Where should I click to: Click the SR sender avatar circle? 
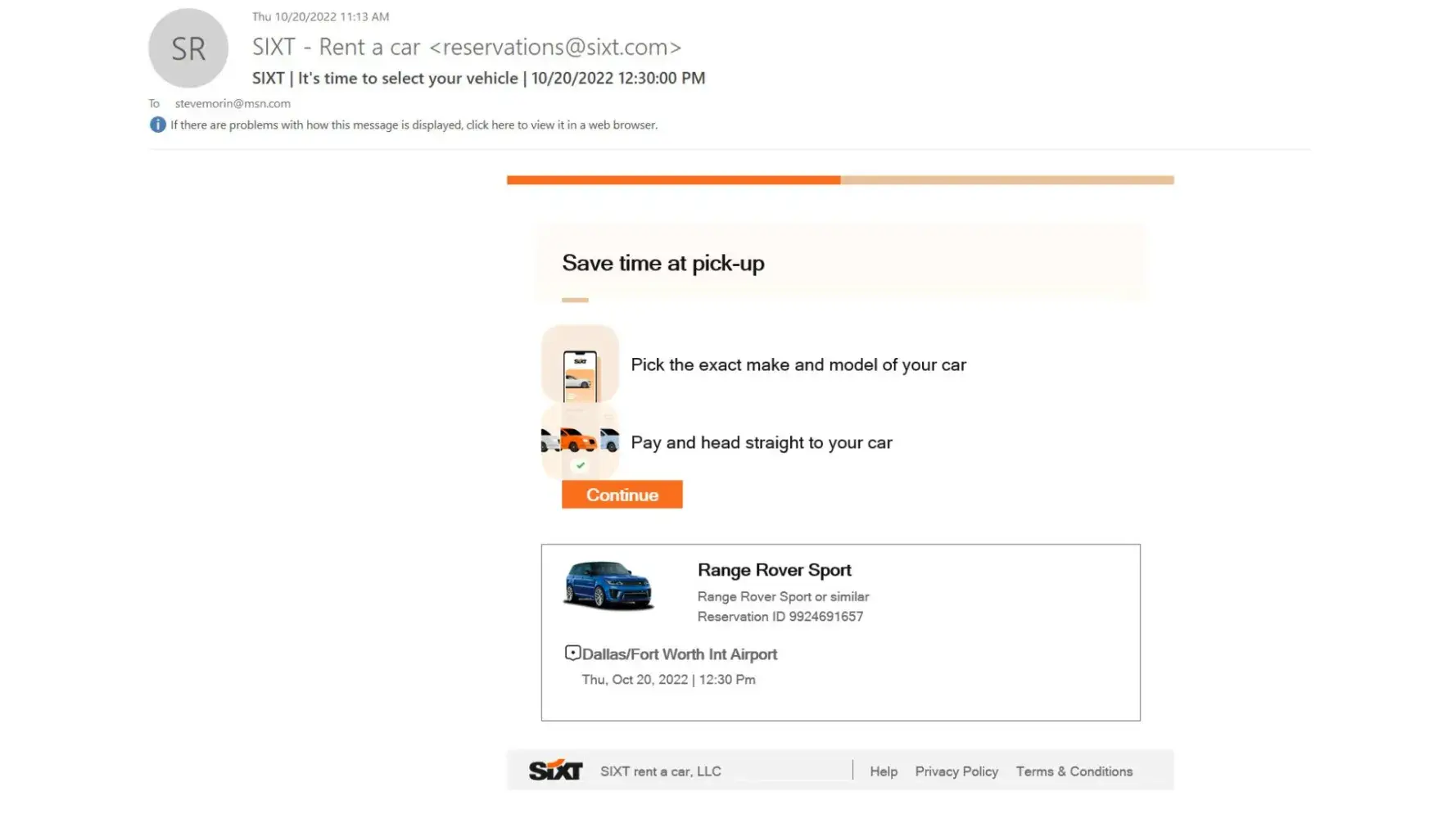[x=188, y=49]
